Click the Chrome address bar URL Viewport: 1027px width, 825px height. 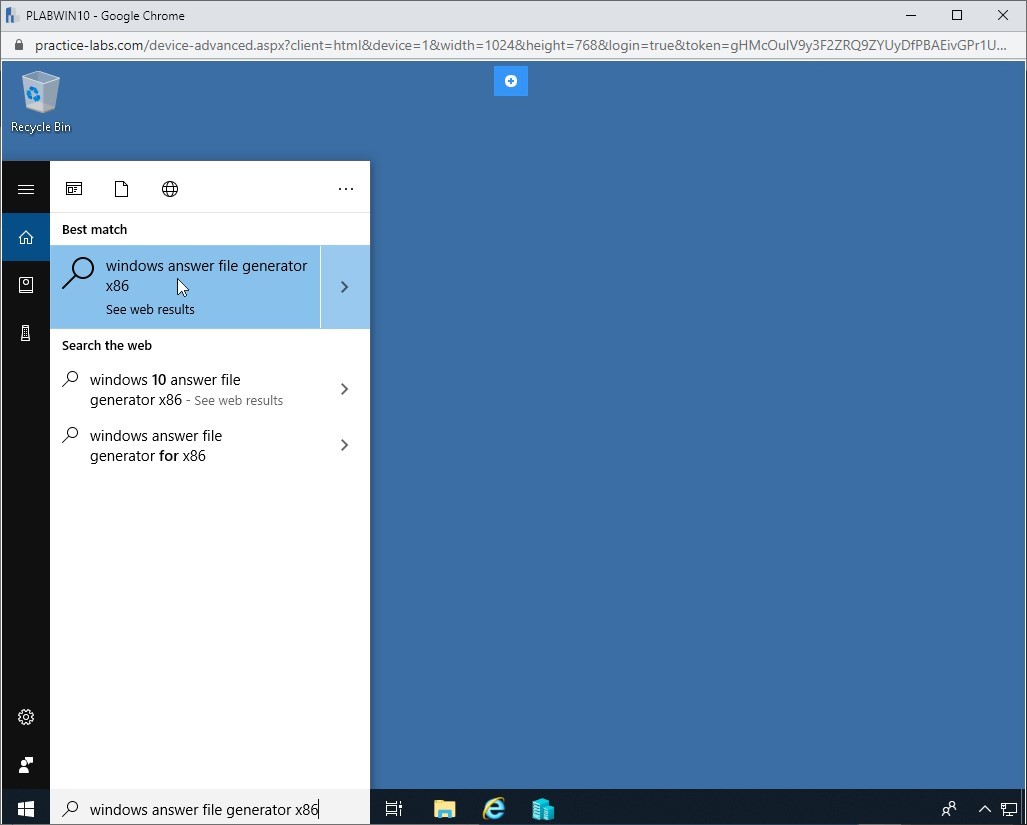(x=520, y=45)
